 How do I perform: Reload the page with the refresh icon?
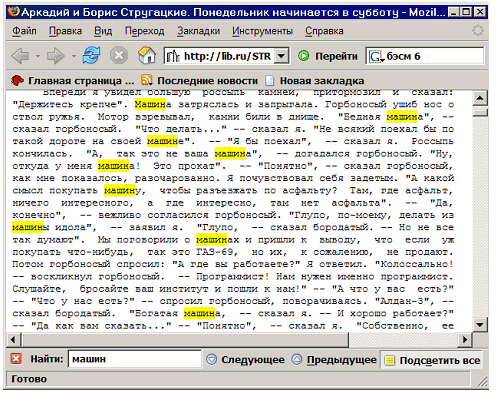91,55
